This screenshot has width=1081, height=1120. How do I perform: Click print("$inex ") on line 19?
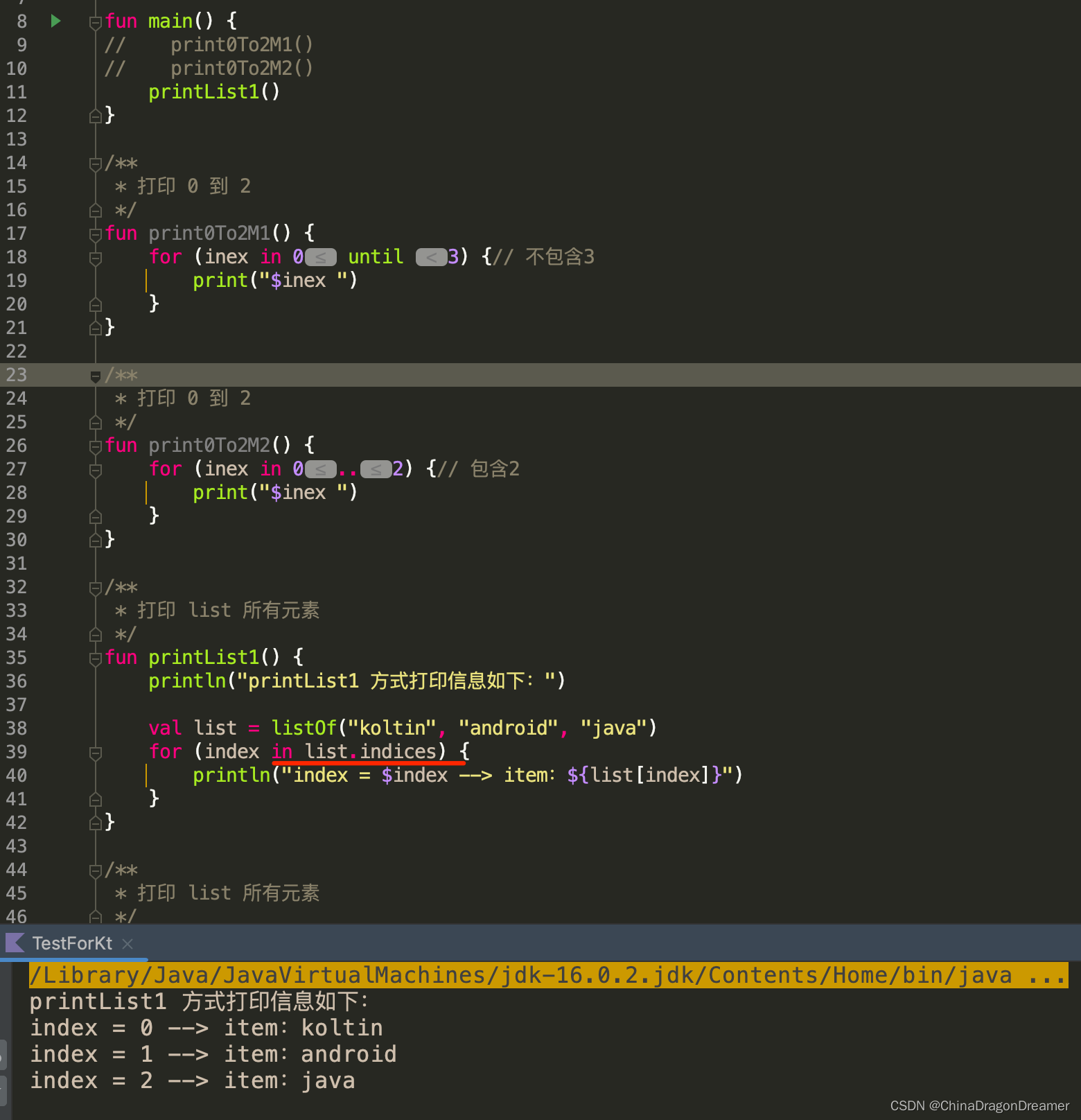click(275, 280)
